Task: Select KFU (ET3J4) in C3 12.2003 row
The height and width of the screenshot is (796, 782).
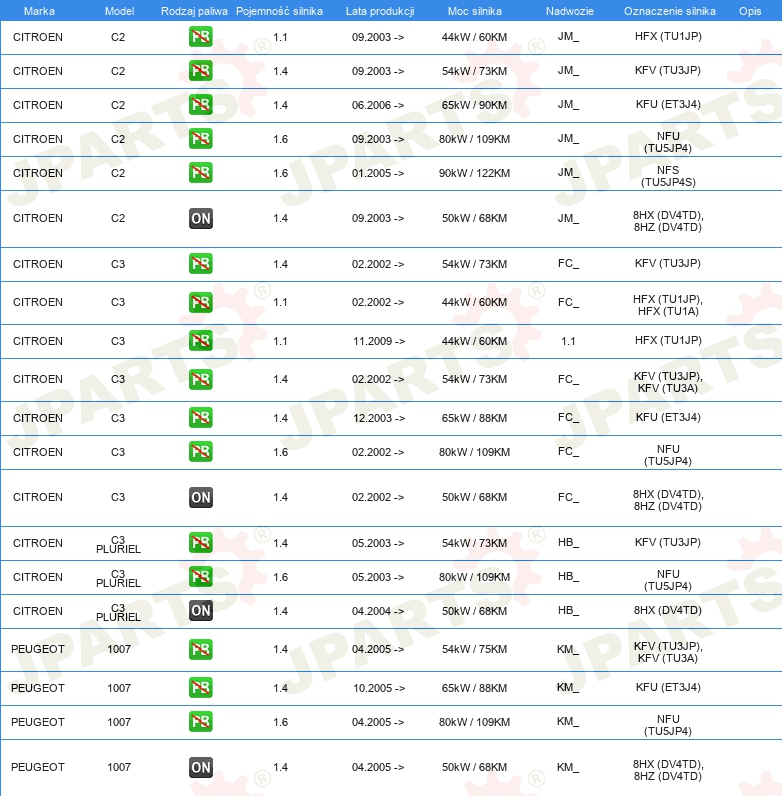Action: [668, 417]
